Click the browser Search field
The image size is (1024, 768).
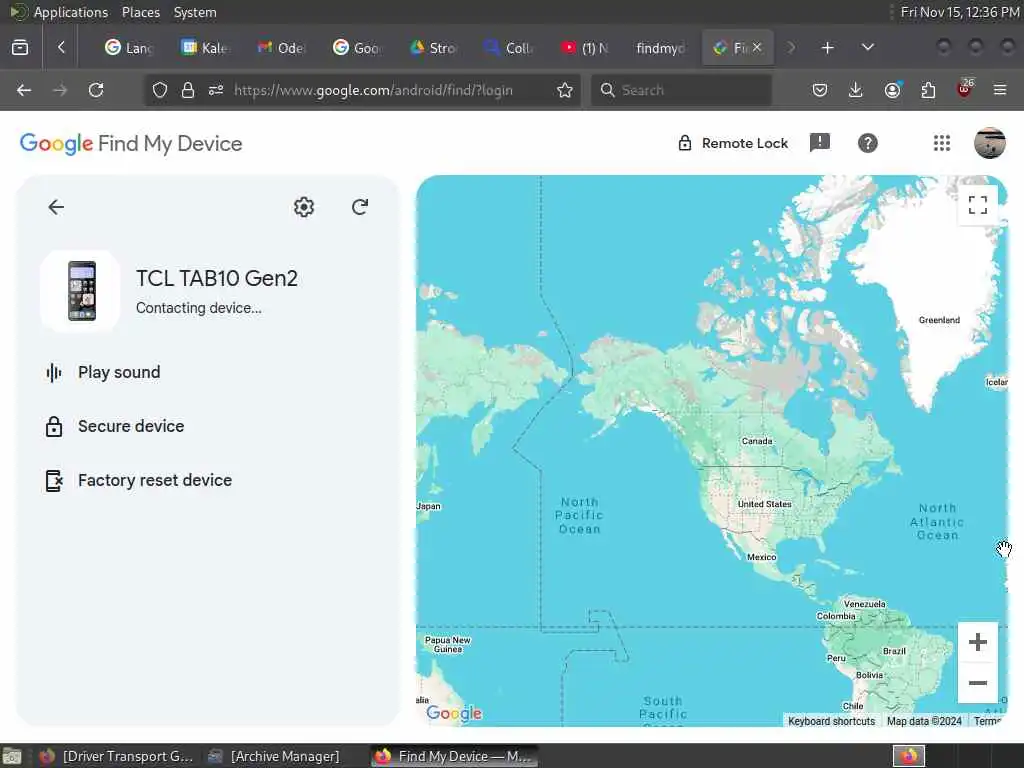pyautogui.click(x=681, y=90)
